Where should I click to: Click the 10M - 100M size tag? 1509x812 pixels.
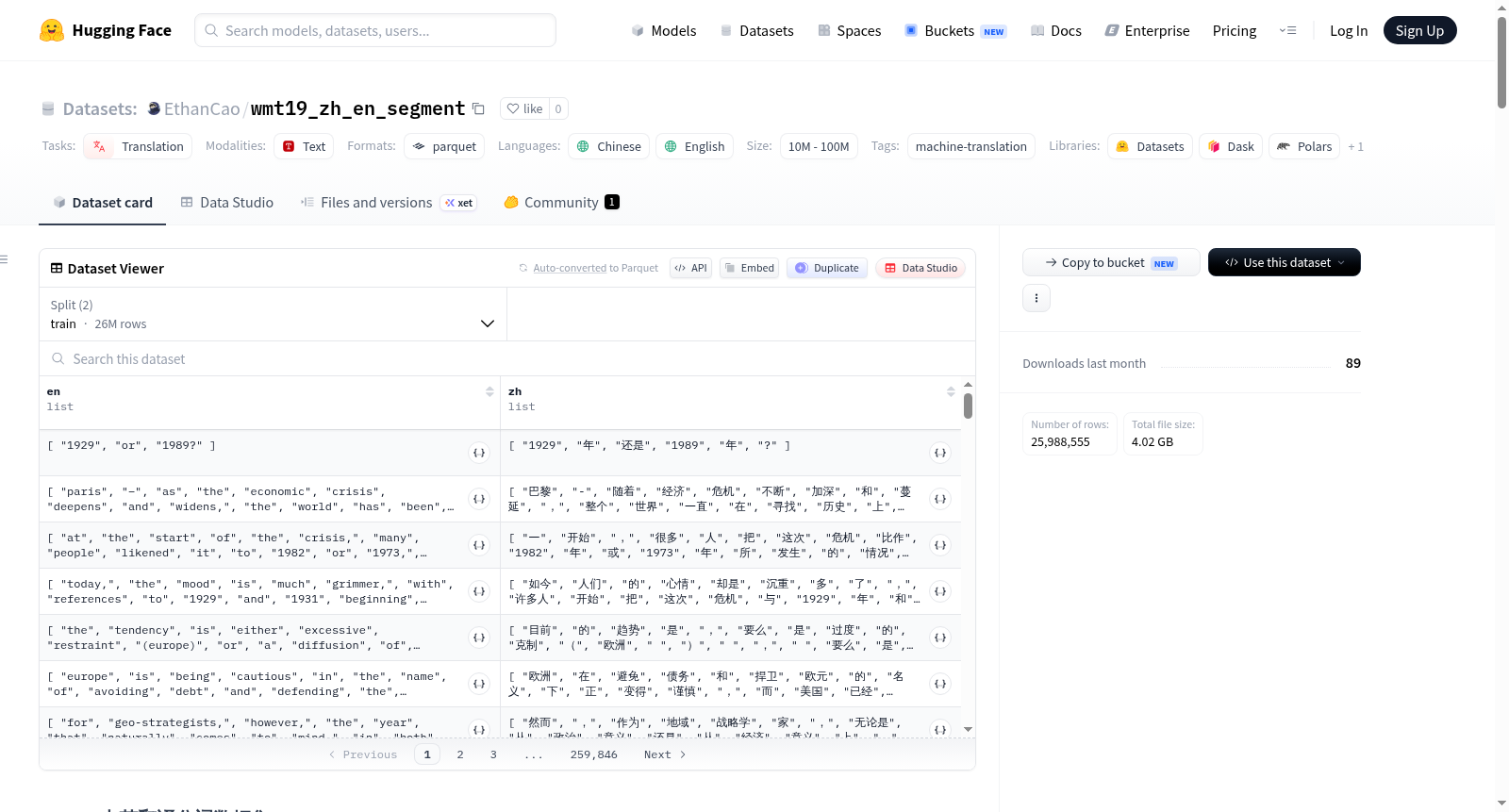819,146
